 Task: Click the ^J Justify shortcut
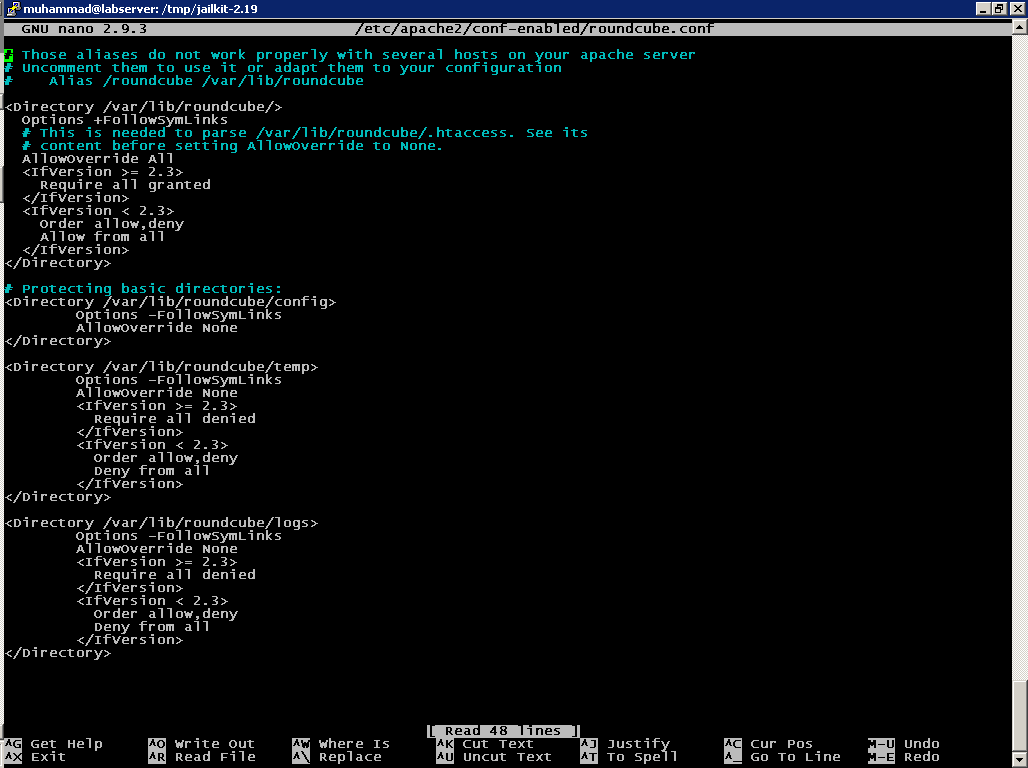(x=625, y=744)
